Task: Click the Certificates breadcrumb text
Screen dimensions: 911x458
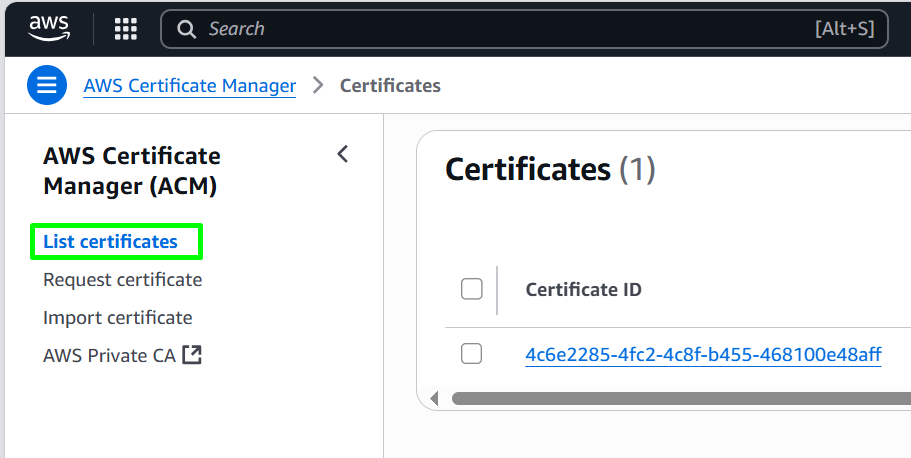Action: point(390,85)
